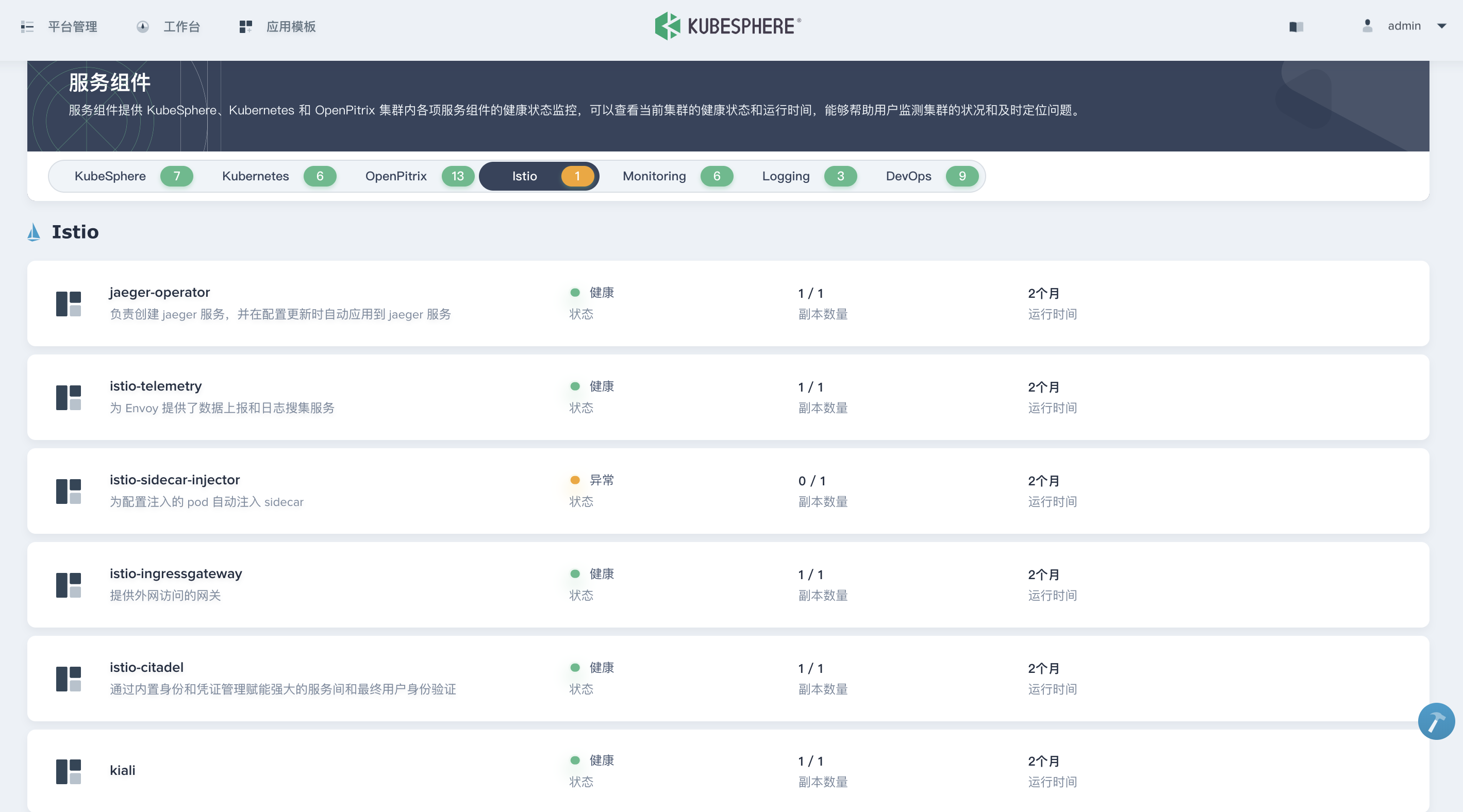Viewport: 1463px width, 812px height.
Task: Click the notification panel icon near admin
Action: click(1296, 27)
